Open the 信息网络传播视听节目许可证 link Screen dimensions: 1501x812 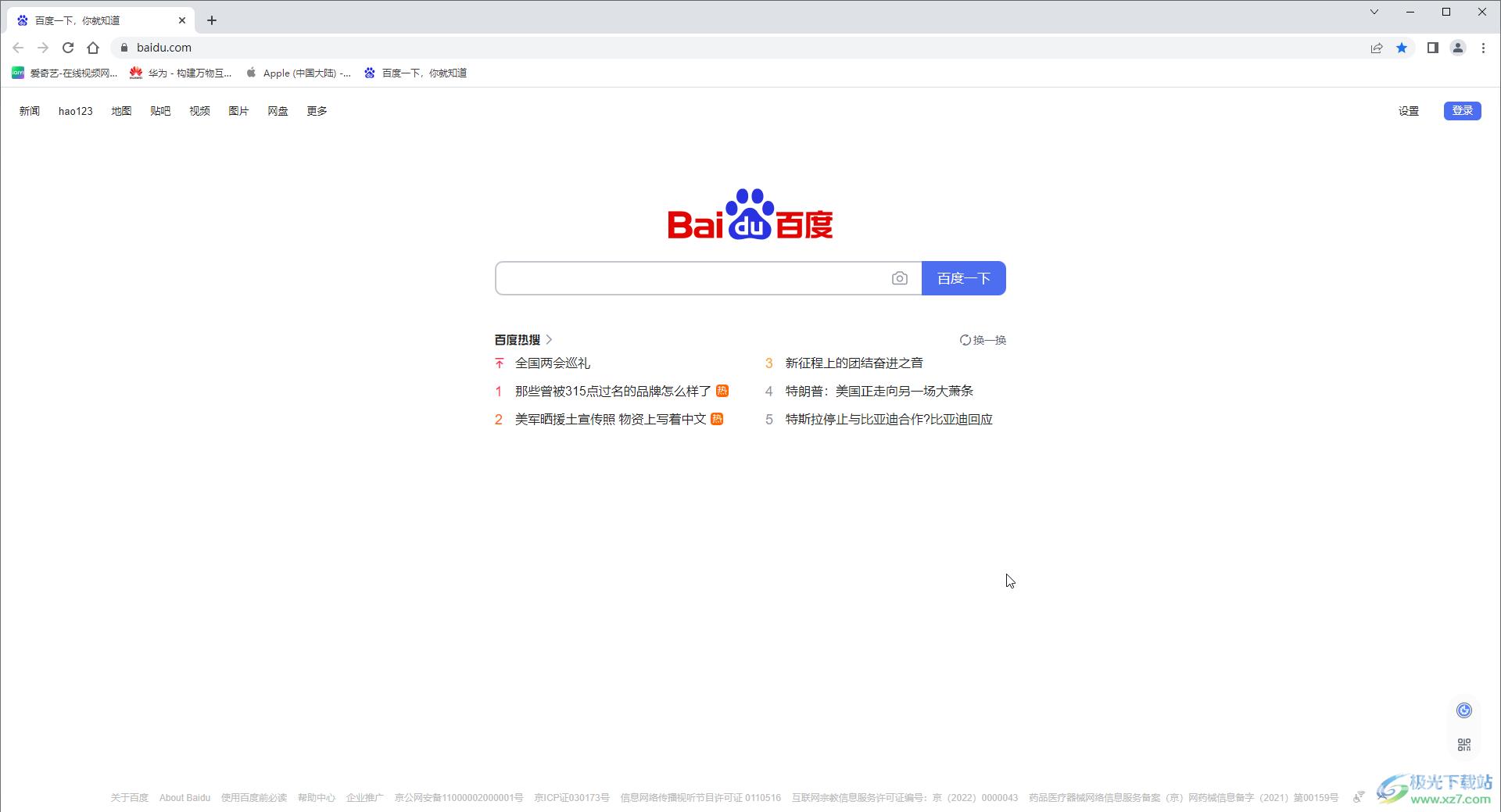click(x=700, y=798)
